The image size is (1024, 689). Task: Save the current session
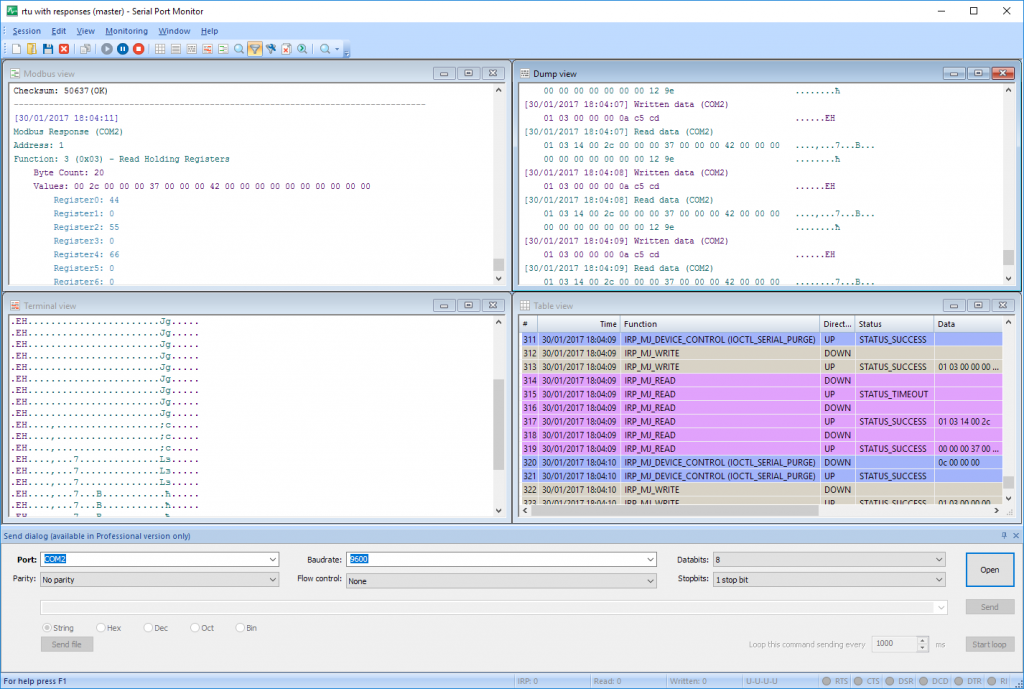[x=48, y=48]
